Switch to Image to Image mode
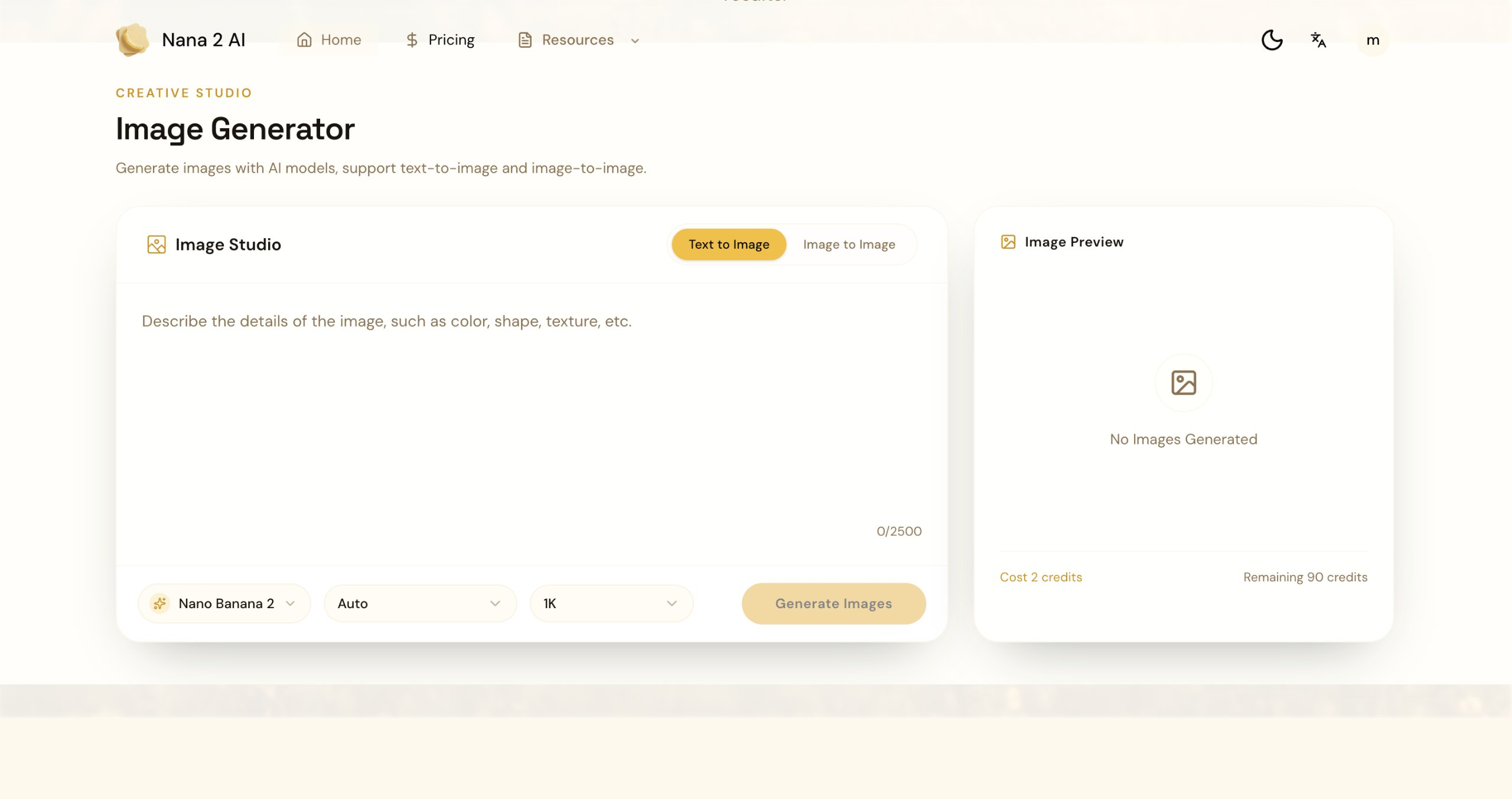This screenshot has height=799, width=1512. pyautogui.click(x=849, y=244)
